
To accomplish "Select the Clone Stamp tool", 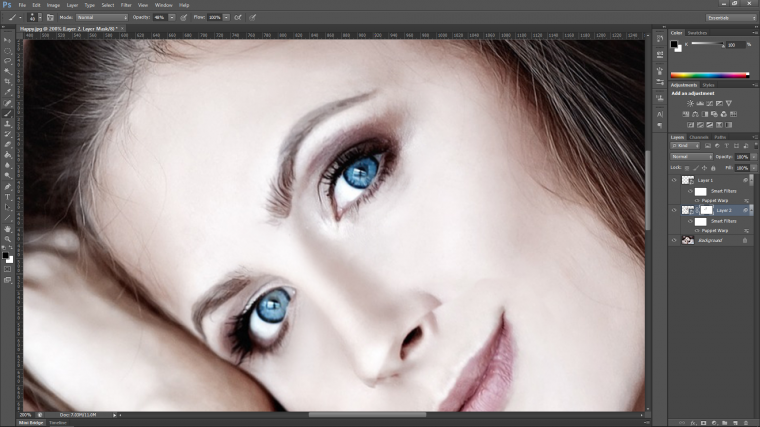I will pyautogui.click(x=7, y=124).
